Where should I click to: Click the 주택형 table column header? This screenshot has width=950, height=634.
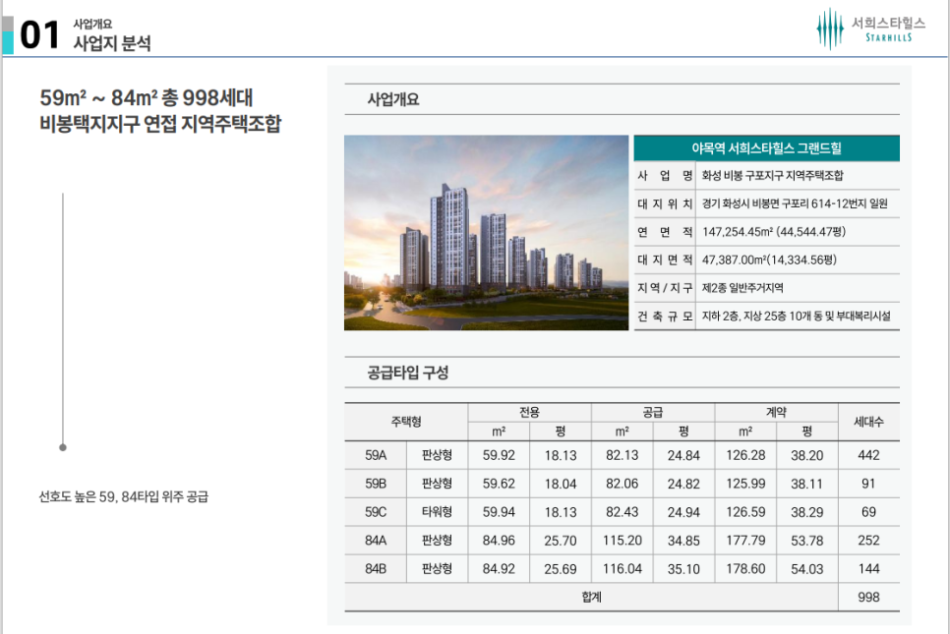(x=405, y=422)
